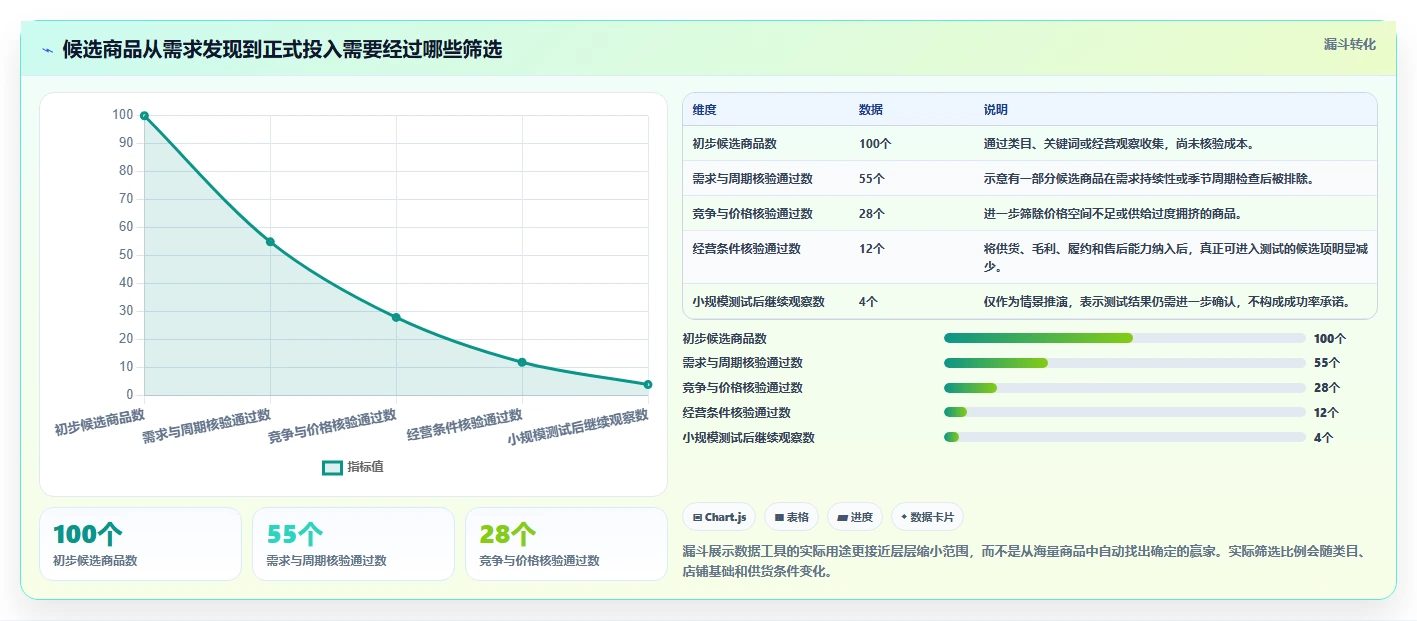
Task: Click the 4个 label beside the progress bar
Action: point(1323,437)
